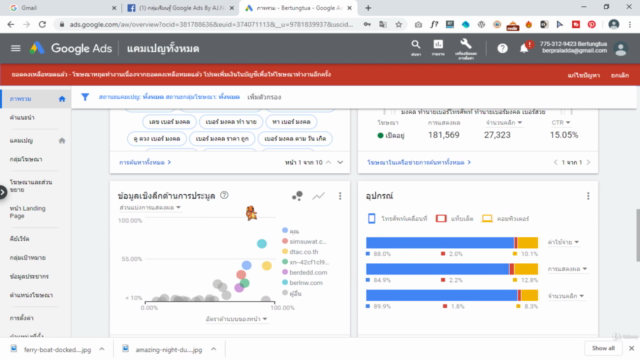Click the page vertical scrollbar
This screenshot has height=360, width=640.
point(638,235)
